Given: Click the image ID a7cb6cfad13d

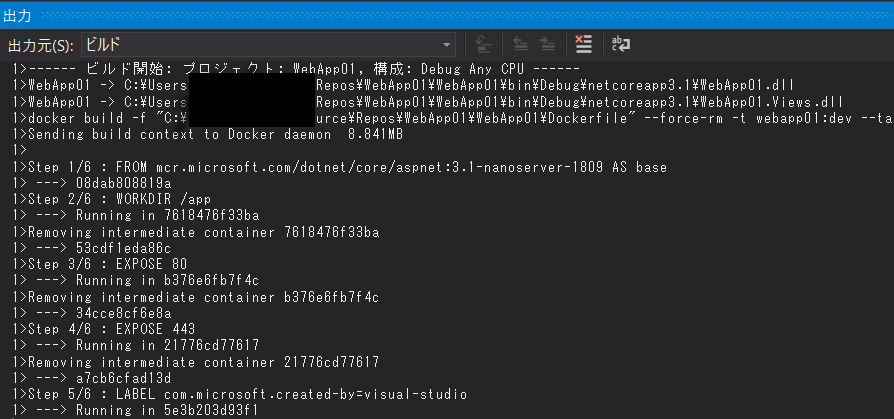Looking at the screenshot, I should (123, 378).
